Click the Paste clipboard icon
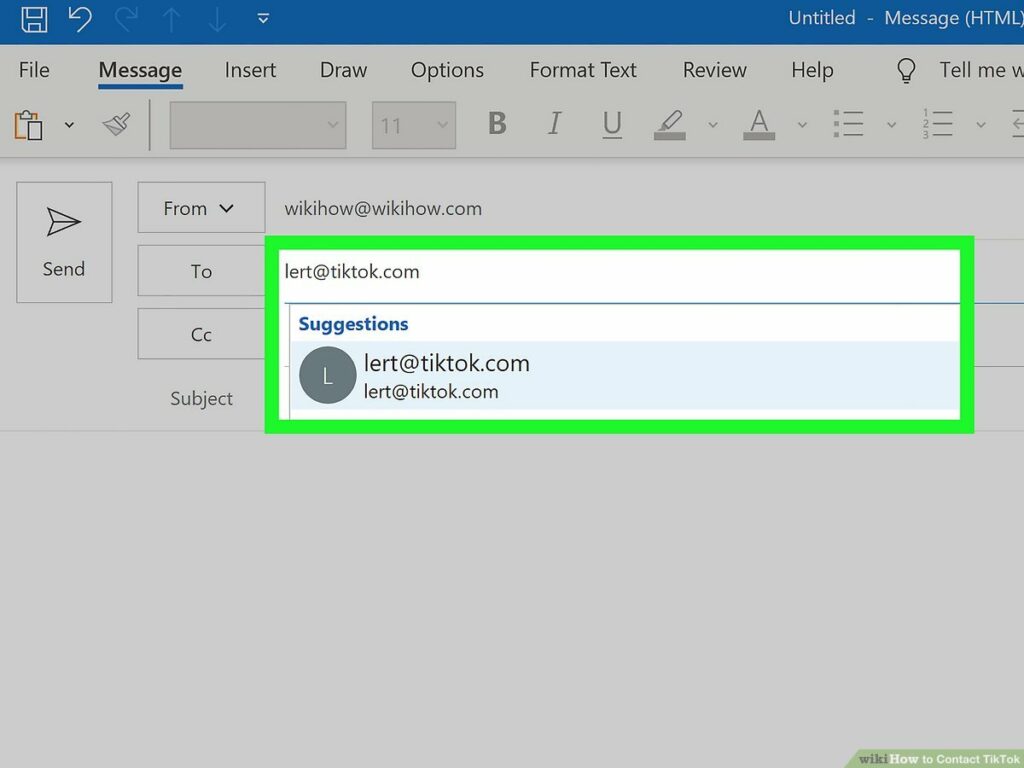Screen dimensions: 1024x768 (29, 125)
